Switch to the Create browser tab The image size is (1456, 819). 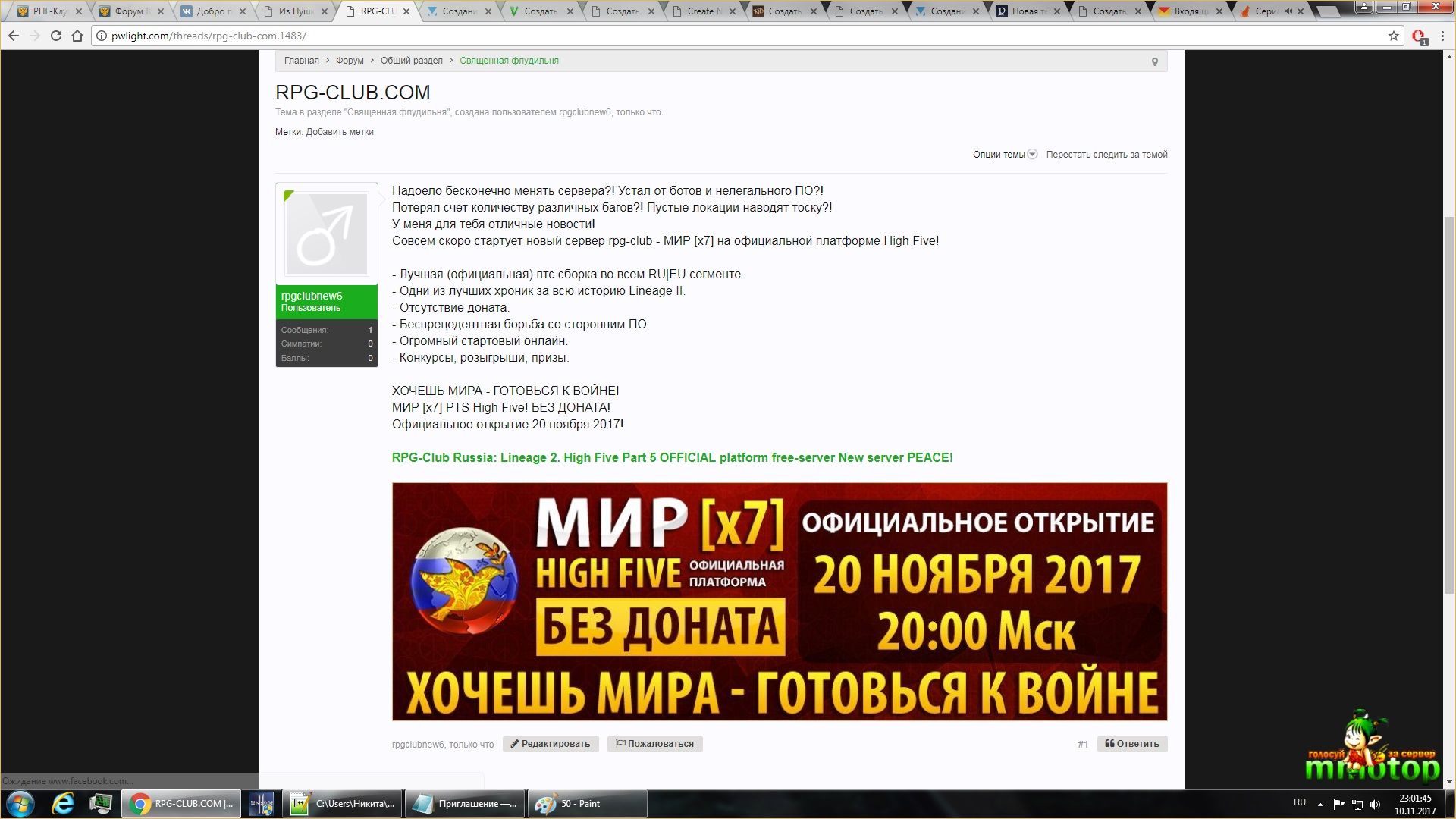(703, 11)
